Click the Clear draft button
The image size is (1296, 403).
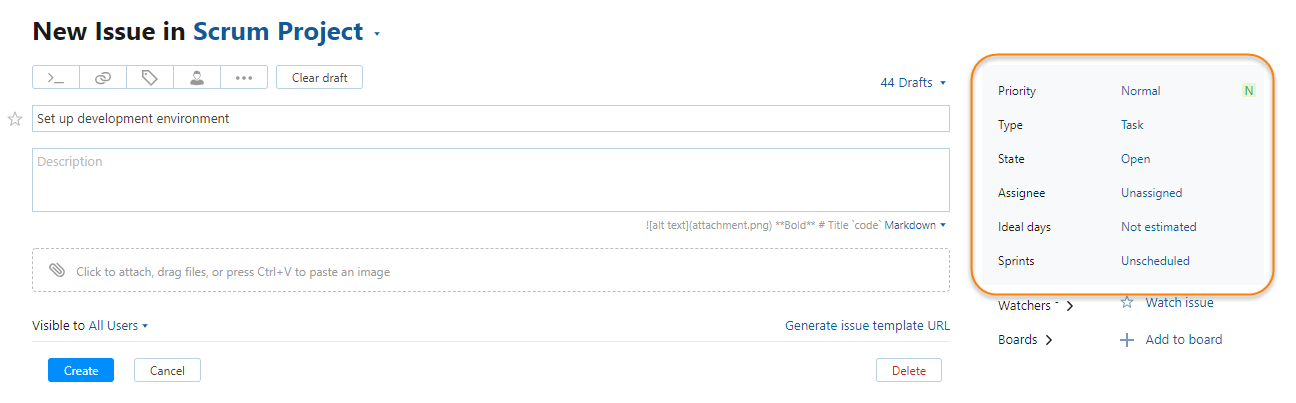[x=319, y=77]
